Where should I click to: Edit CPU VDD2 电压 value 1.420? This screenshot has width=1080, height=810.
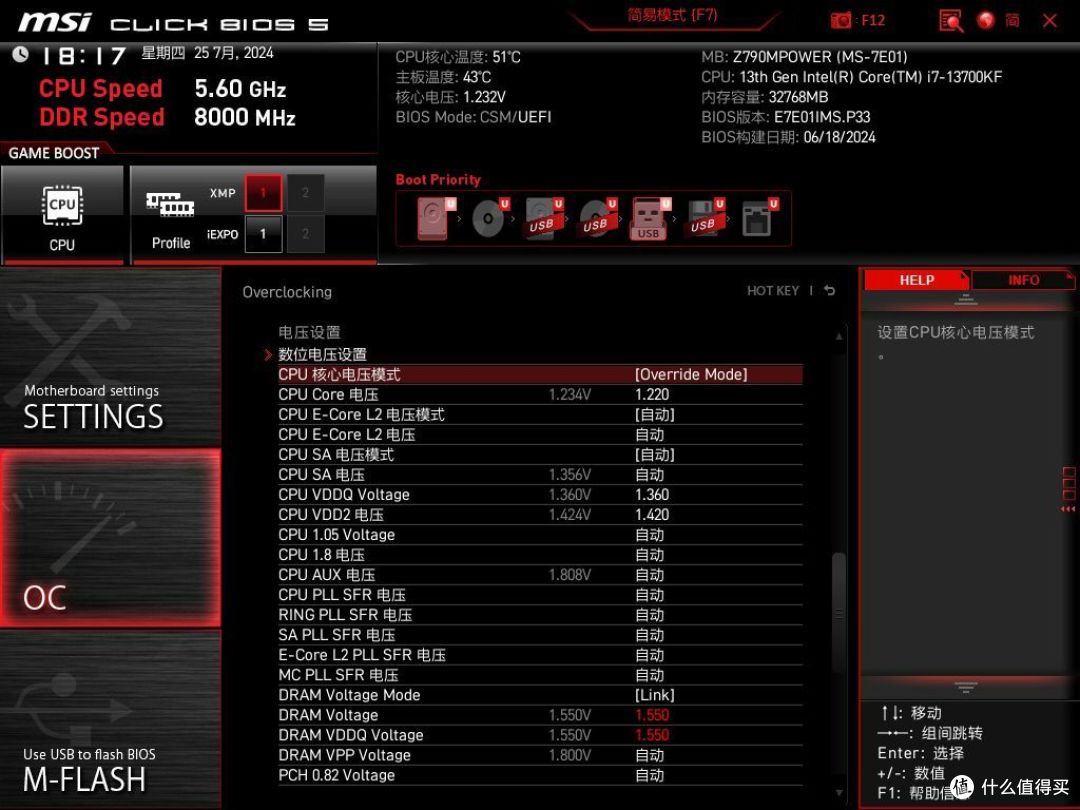[x=652, y=515]
